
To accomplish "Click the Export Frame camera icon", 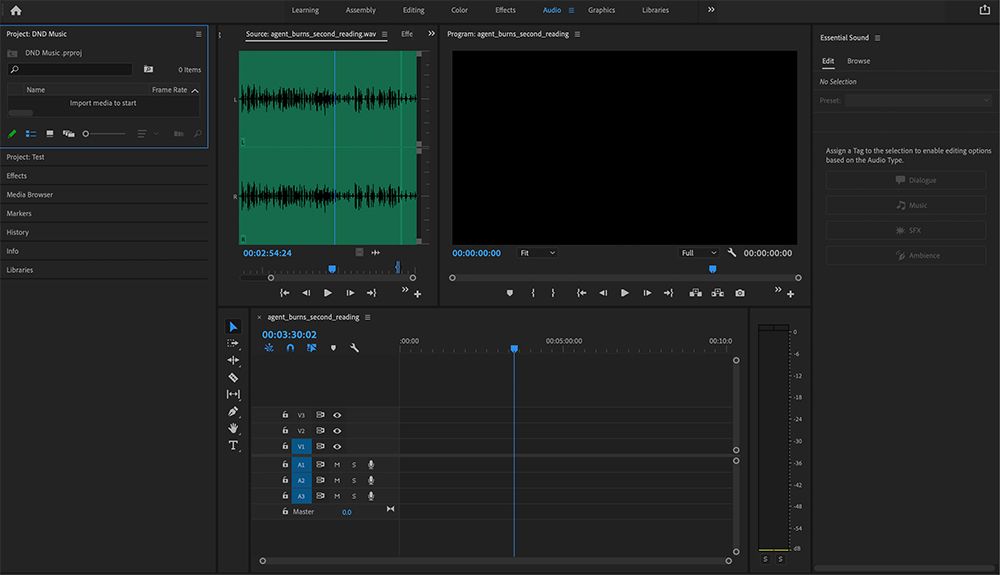I will [x=740, y=293].
